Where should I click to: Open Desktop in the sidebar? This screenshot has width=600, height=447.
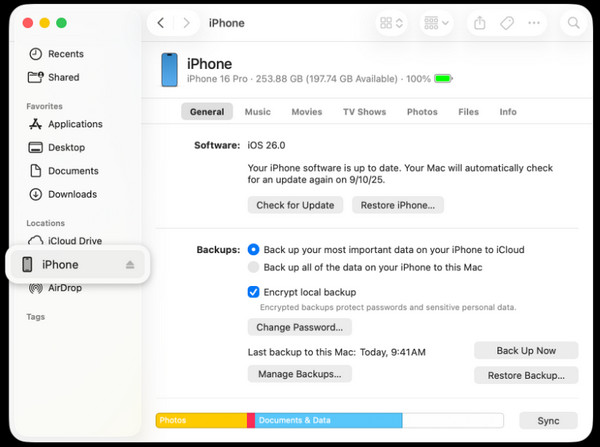point(57,147)
